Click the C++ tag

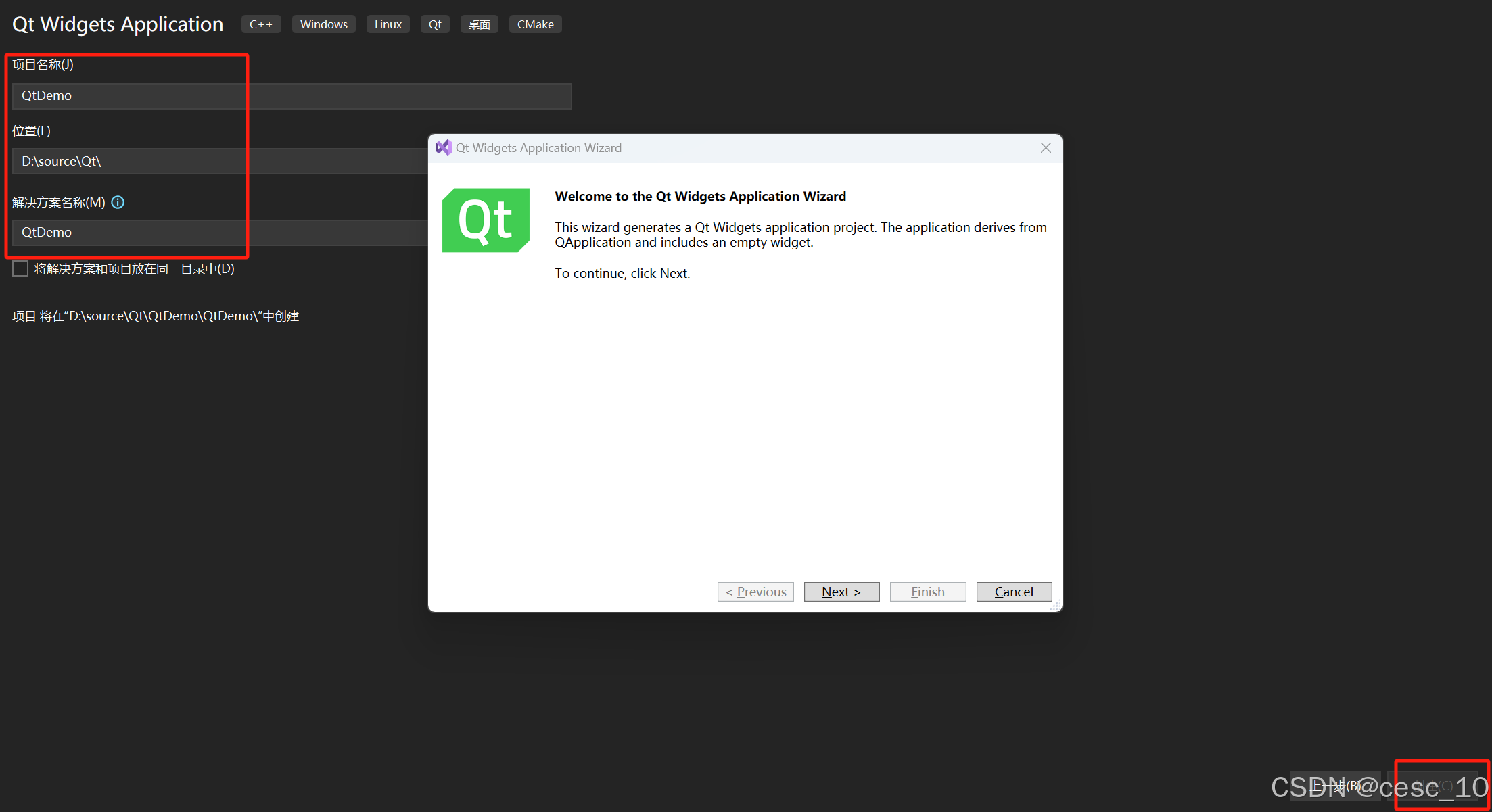pos(261,24)
